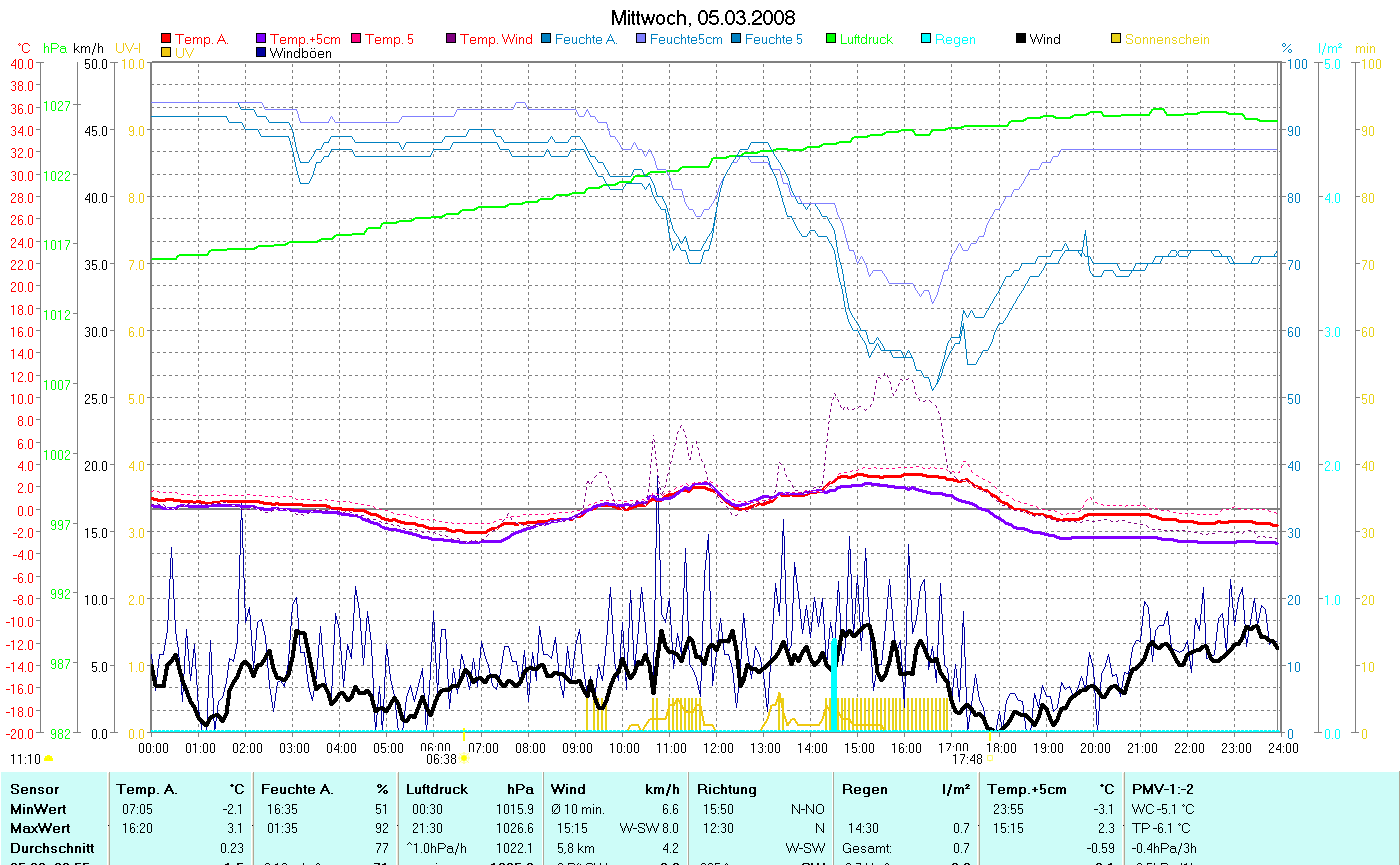The height and width of the screenshot is (865, 1400).
Task: Click the Richtung column header in table
Action: point(727,789)
